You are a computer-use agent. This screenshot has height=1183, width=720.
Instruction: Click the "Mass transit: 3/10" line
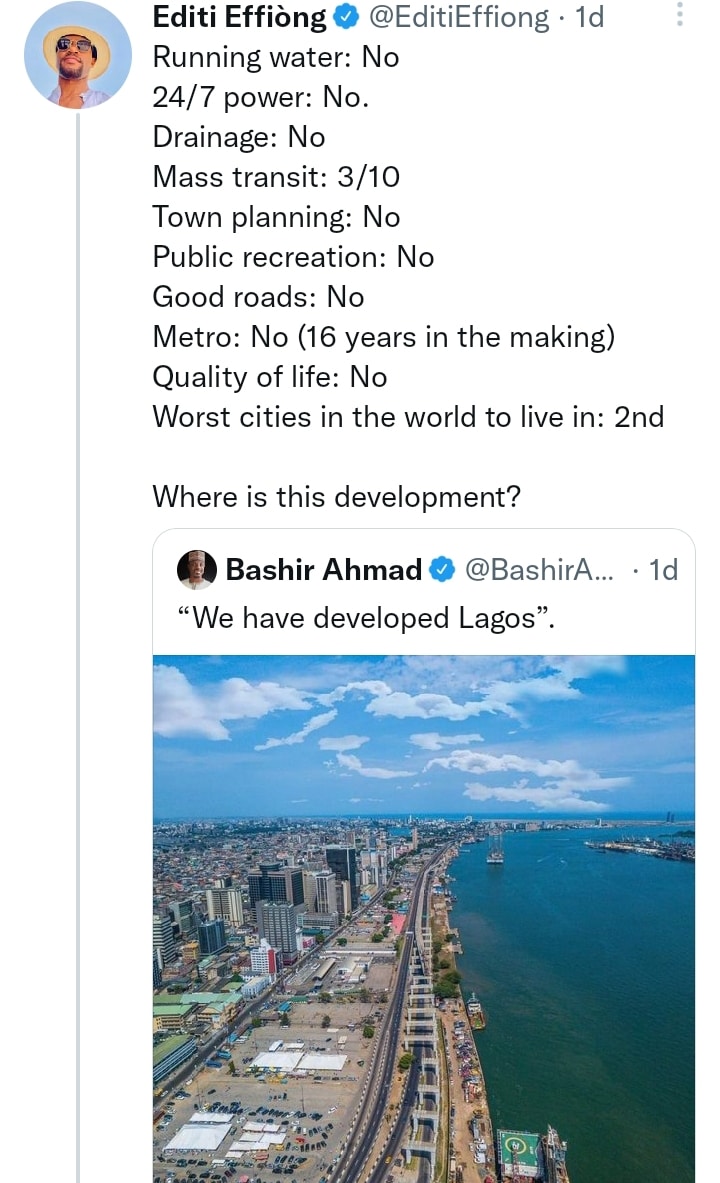pos(275,177)
